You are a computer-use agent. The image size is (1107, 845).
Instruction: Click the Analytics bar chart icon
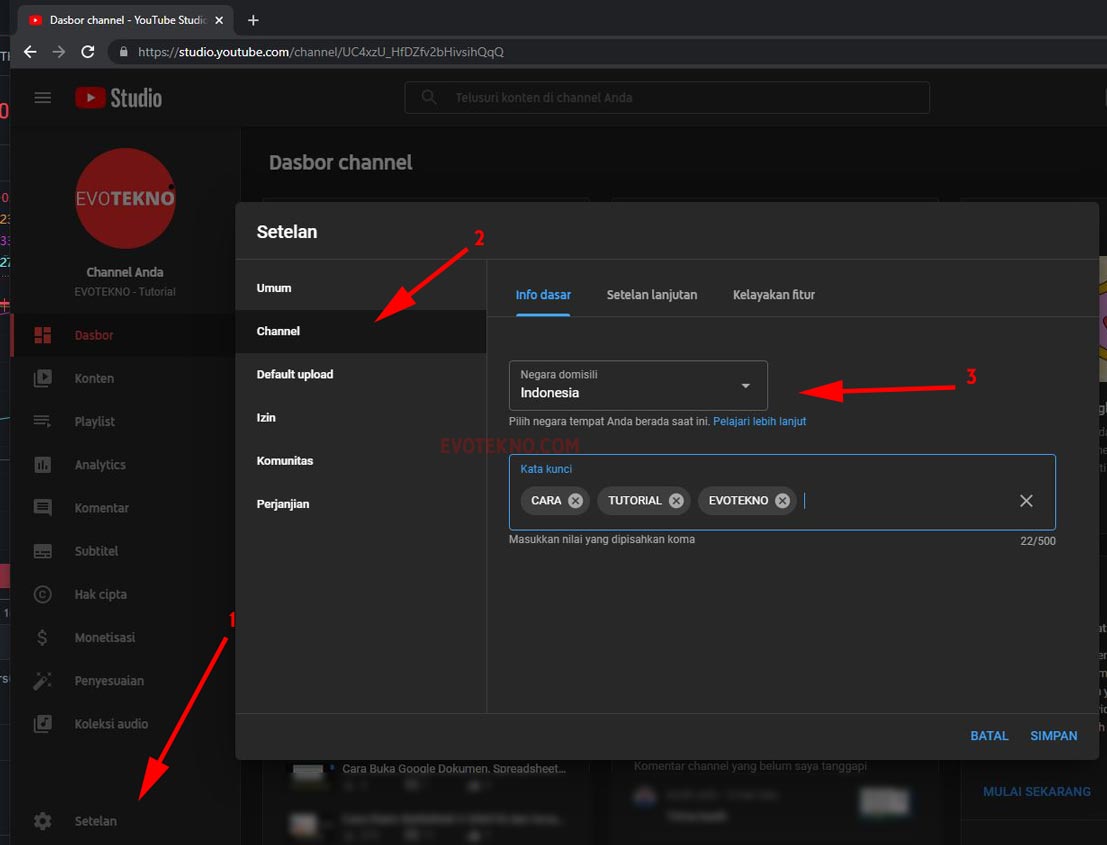coord(43,465)
